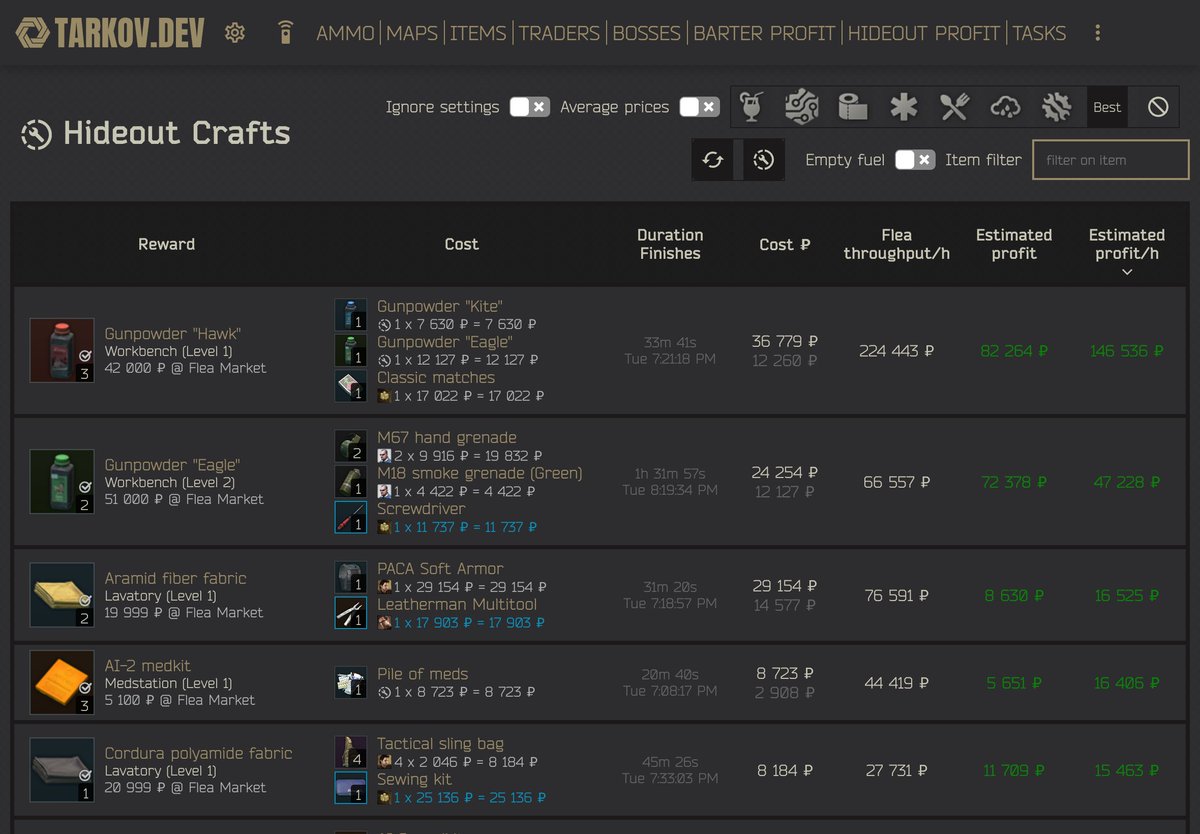Click the Sewing kit ingredient icon
The width and height of the screenshot is (1200, 834).
350,788
